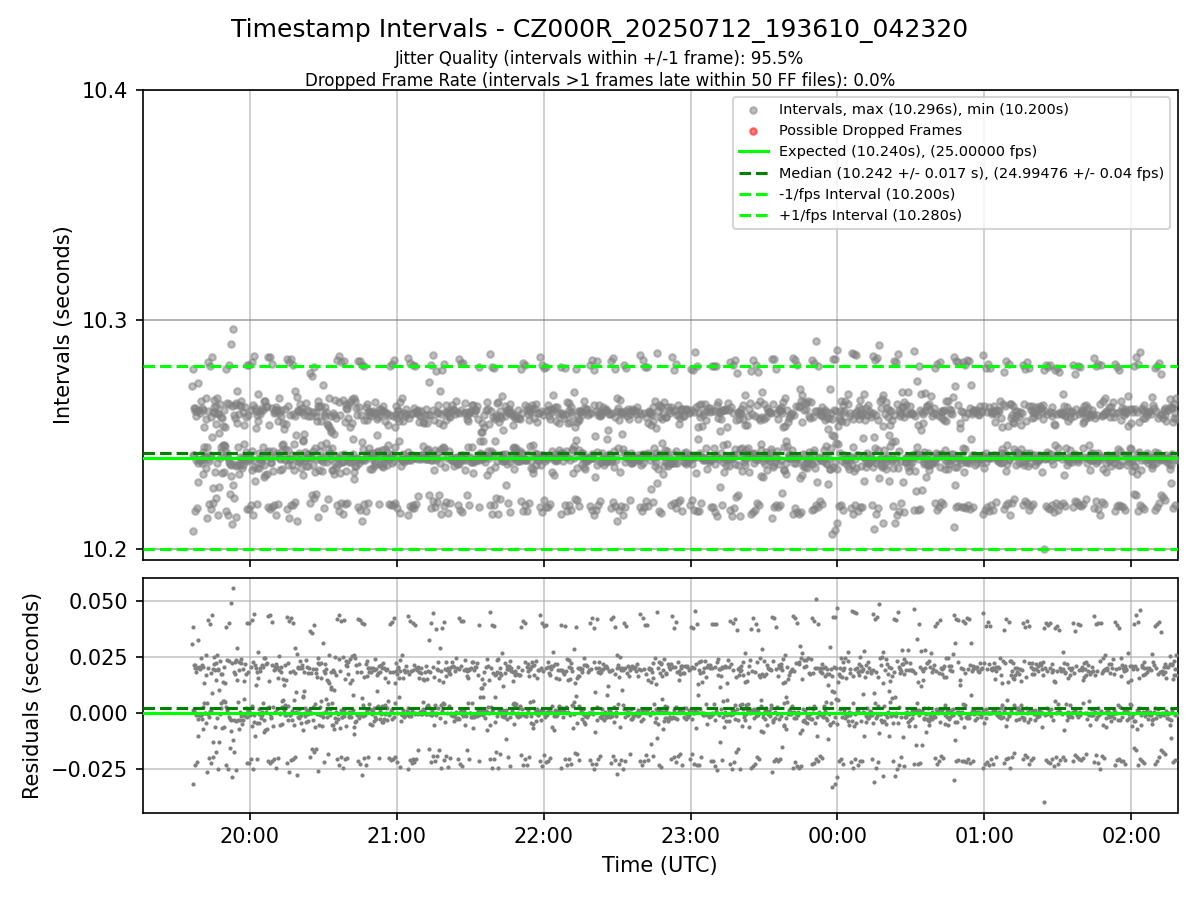This screenshot has height=900, width=1200.
Task: Click the 10.3 y-axis tick label
Action: click(106, 321)
